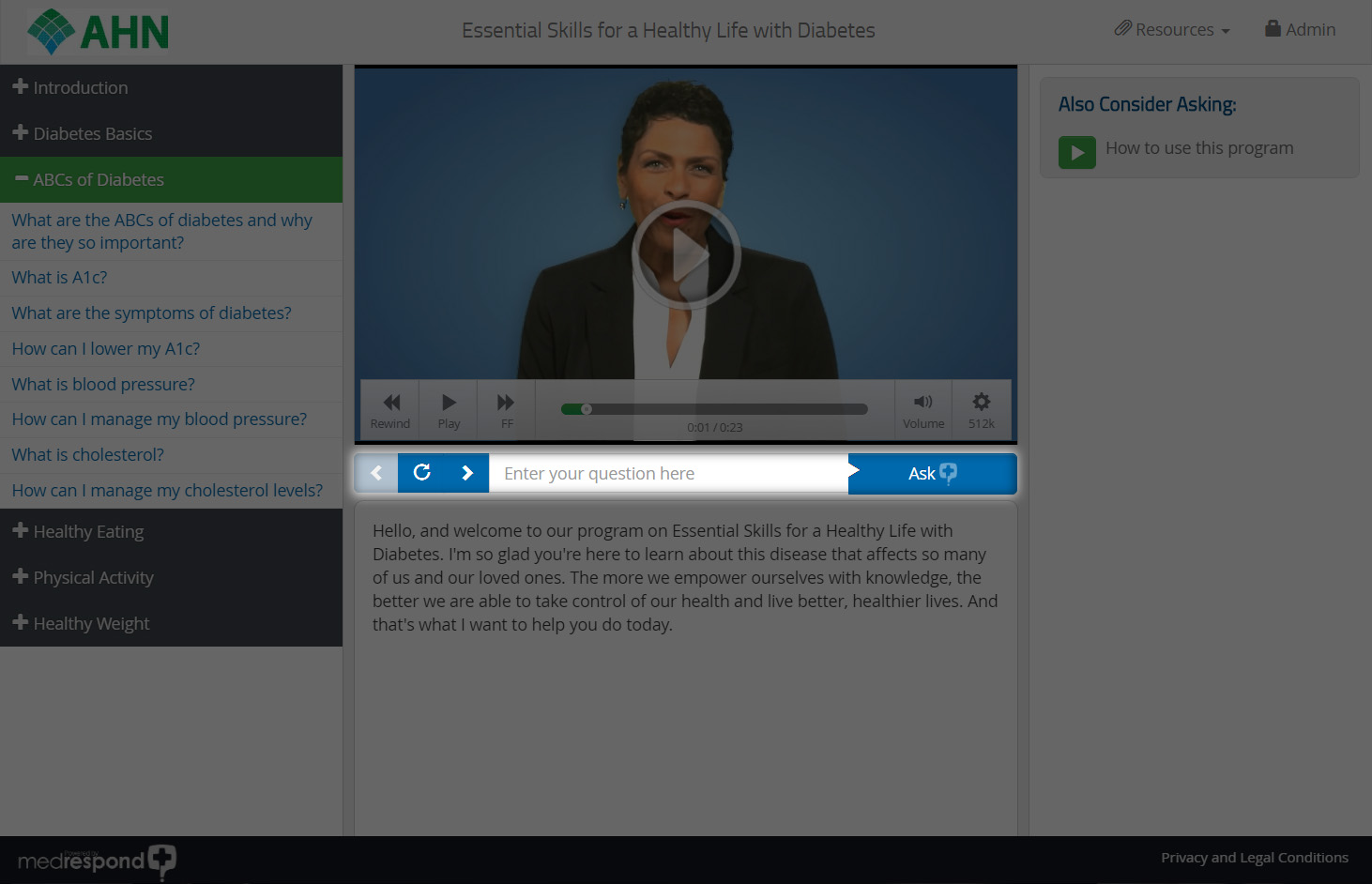Open the Resources dropdown menu
Image resolution: width=1372 pixels, height=884 pixels.
[1173, 30]
